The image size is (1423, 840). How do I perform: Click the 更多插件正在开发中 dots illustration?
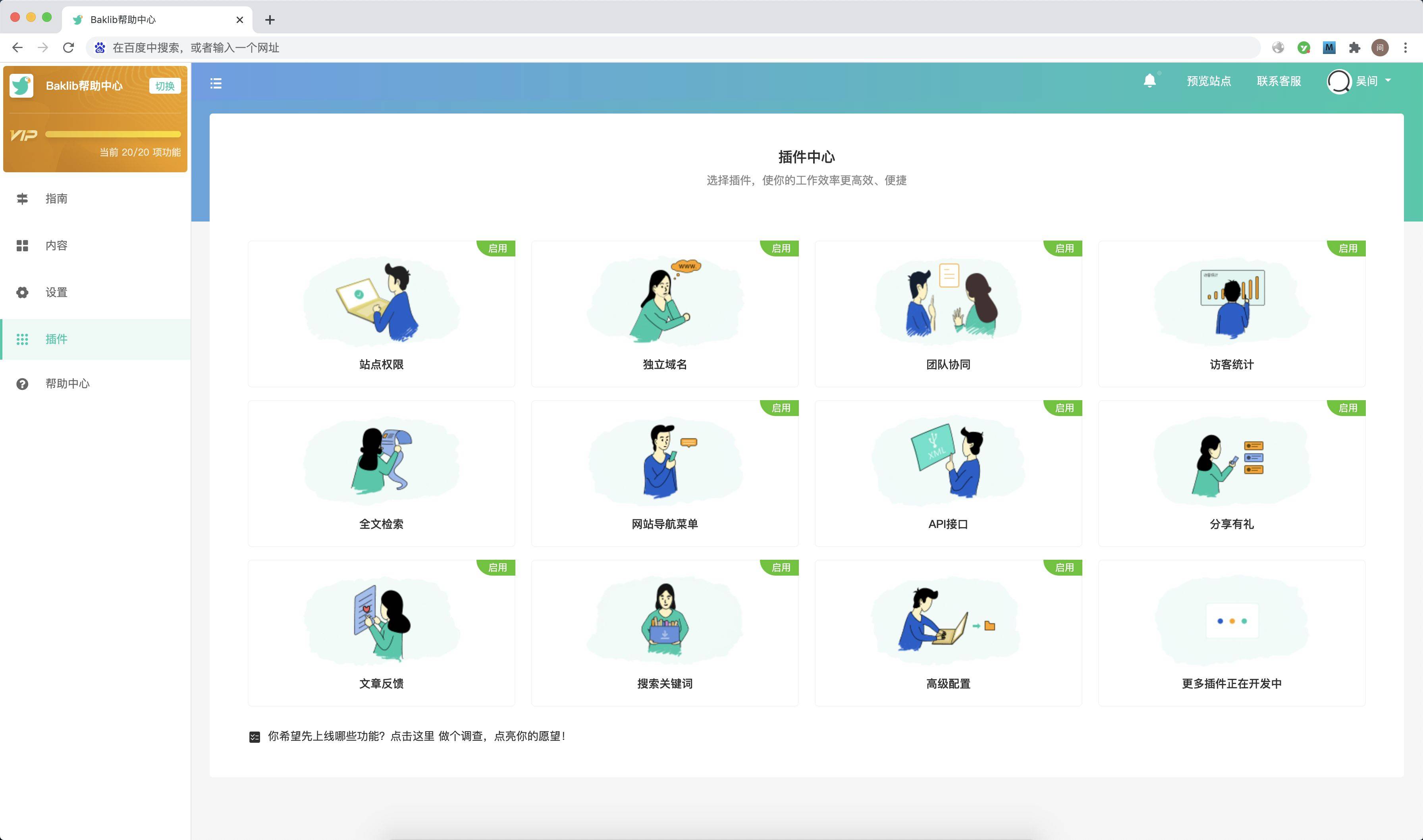(1232, 620)
